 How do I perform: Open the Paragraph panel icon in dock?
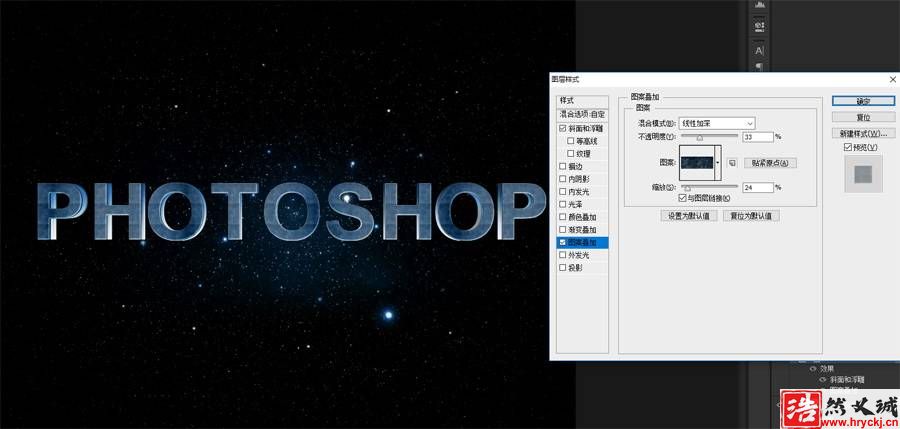759,66
